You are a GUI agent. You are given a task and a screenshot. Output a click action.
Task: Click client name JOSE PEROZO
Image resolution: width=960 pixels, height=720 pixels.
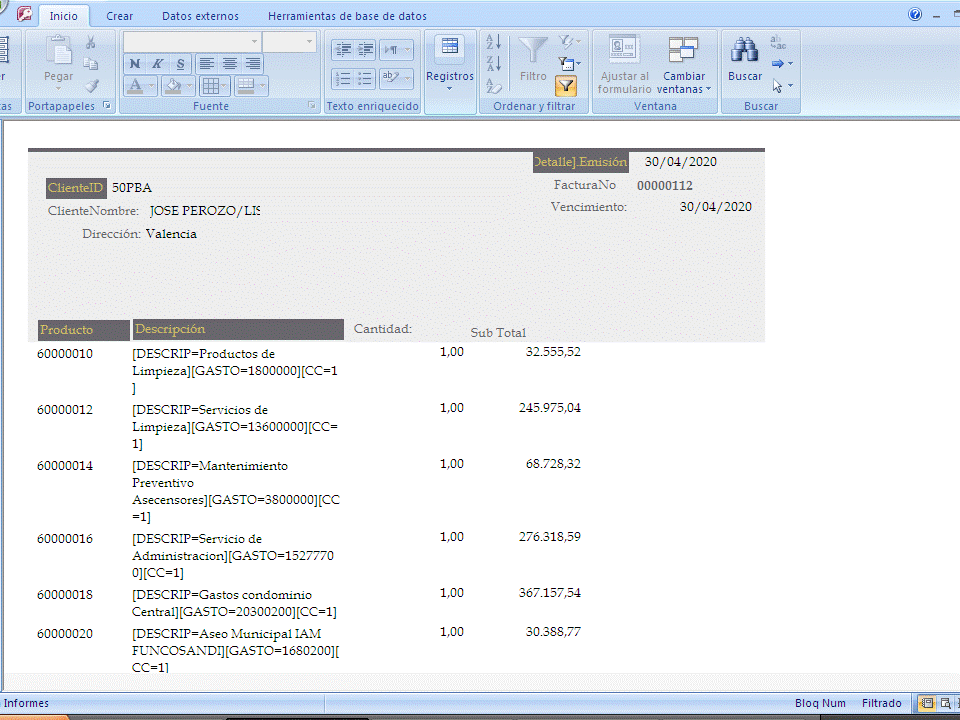[x=204, y=211]
